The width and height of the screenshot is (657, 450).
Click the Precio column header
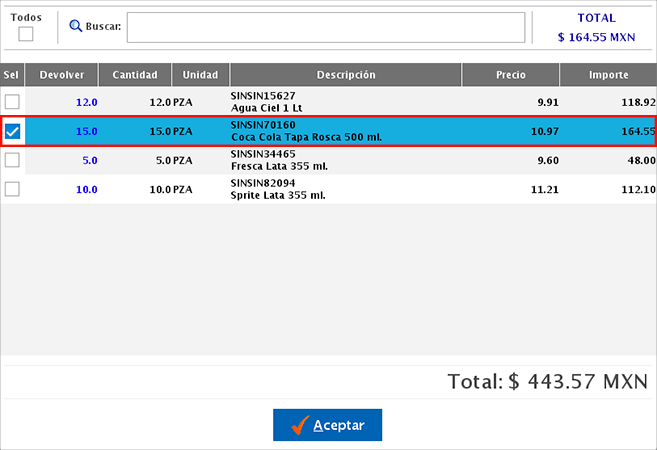coord(510,75)
